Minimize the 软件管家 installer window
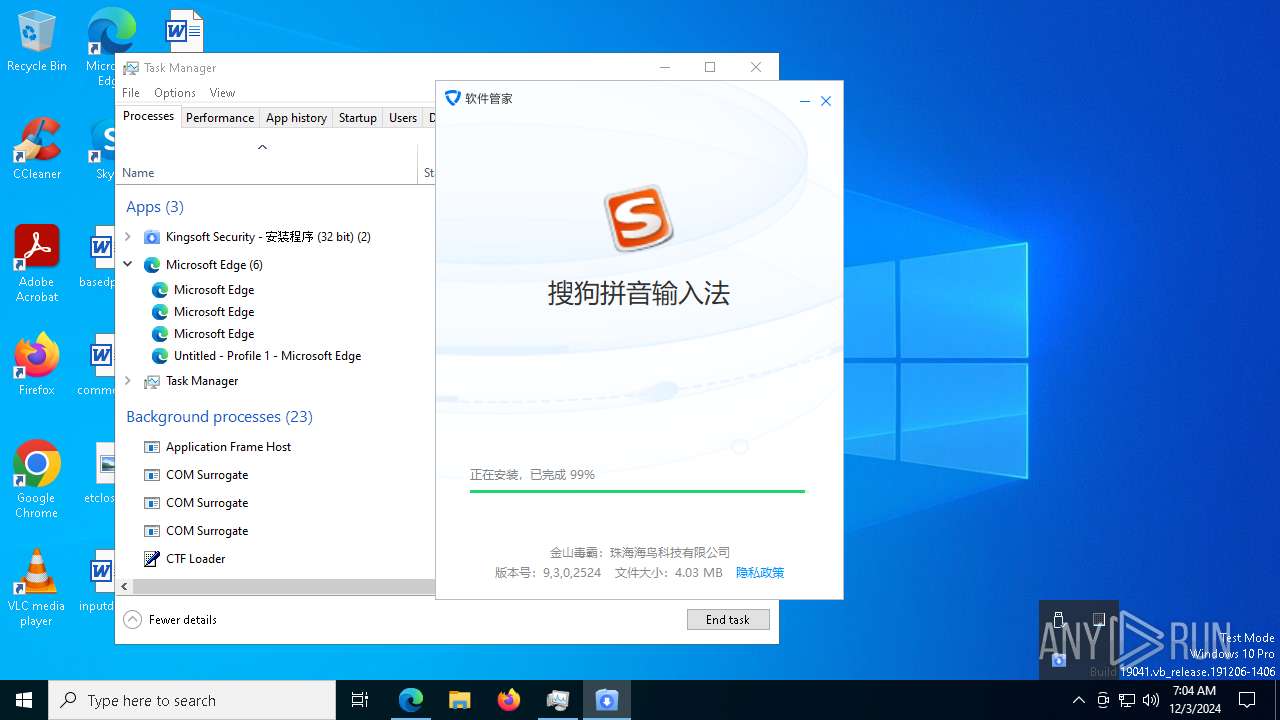 coord(805,101)
